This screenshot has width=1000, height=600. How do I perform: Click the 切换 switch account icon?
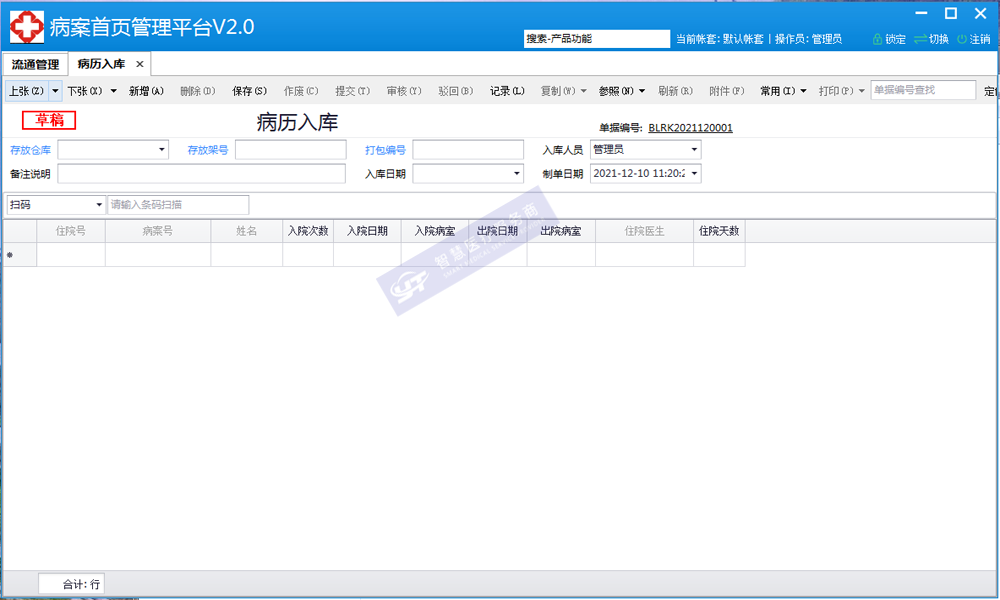[x=921, y=39]
